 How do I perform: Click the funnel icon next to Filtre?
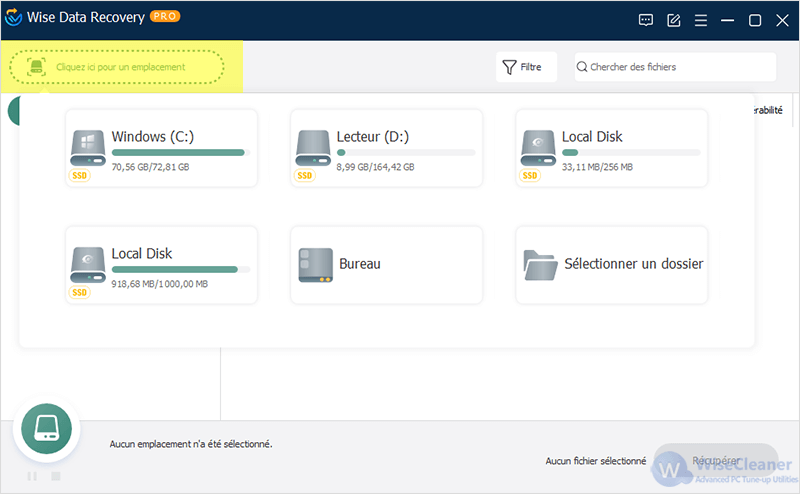tap(509, 67)
